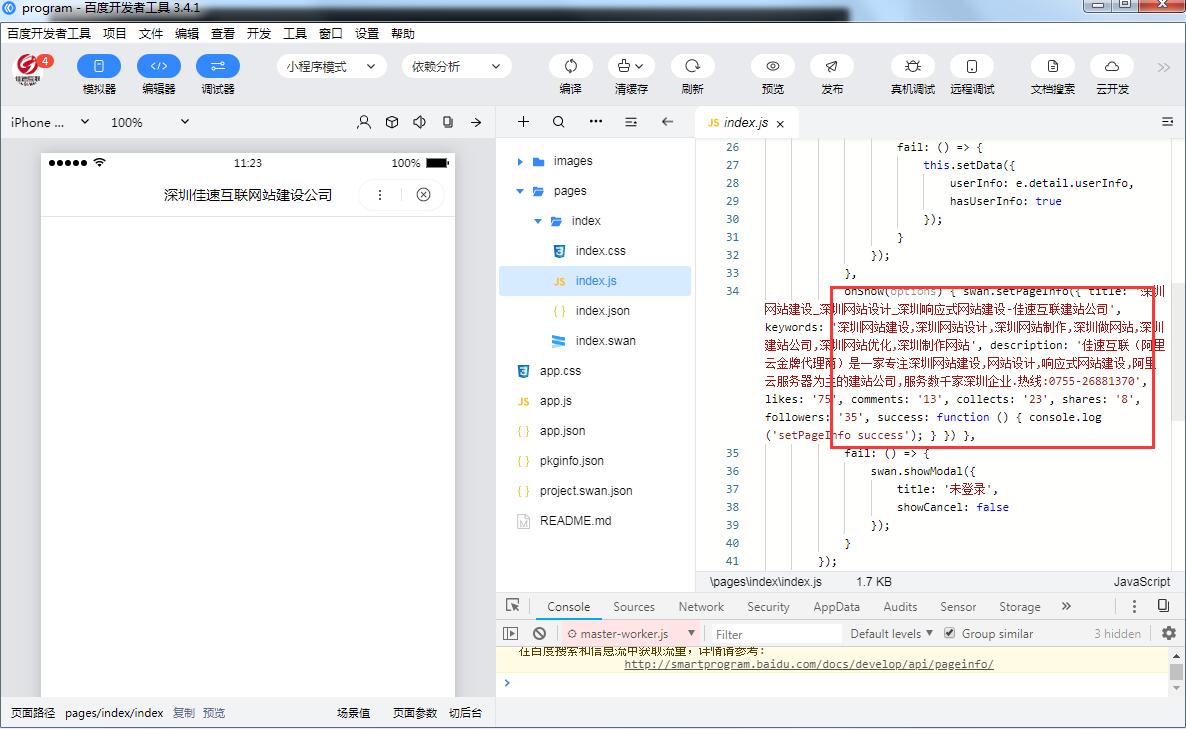1186x729 pixels.
Task: Open the 设置 menu
Action: [x=367, y=33]
